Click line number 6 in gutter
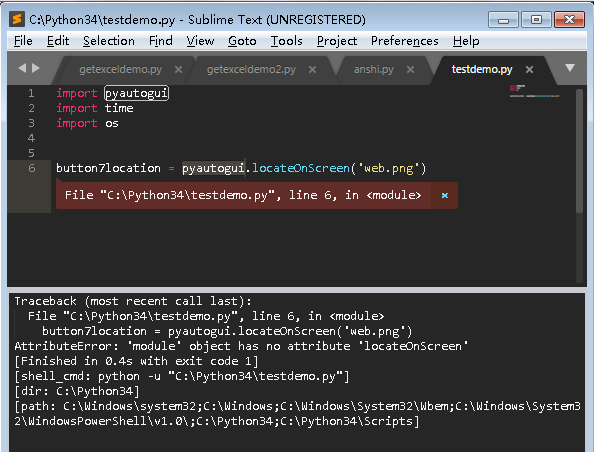The image size is (594, 452). [x=31, y=168]
